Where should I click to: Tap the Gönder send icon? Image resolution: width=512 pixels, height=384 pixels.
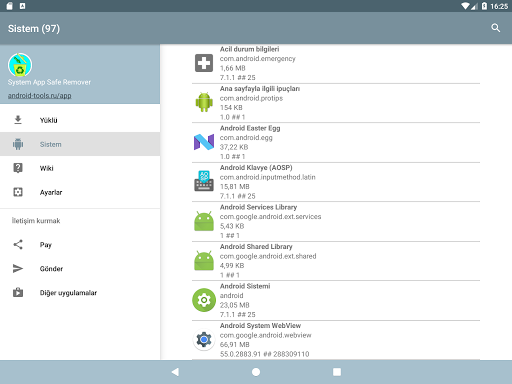coord(18,269)
